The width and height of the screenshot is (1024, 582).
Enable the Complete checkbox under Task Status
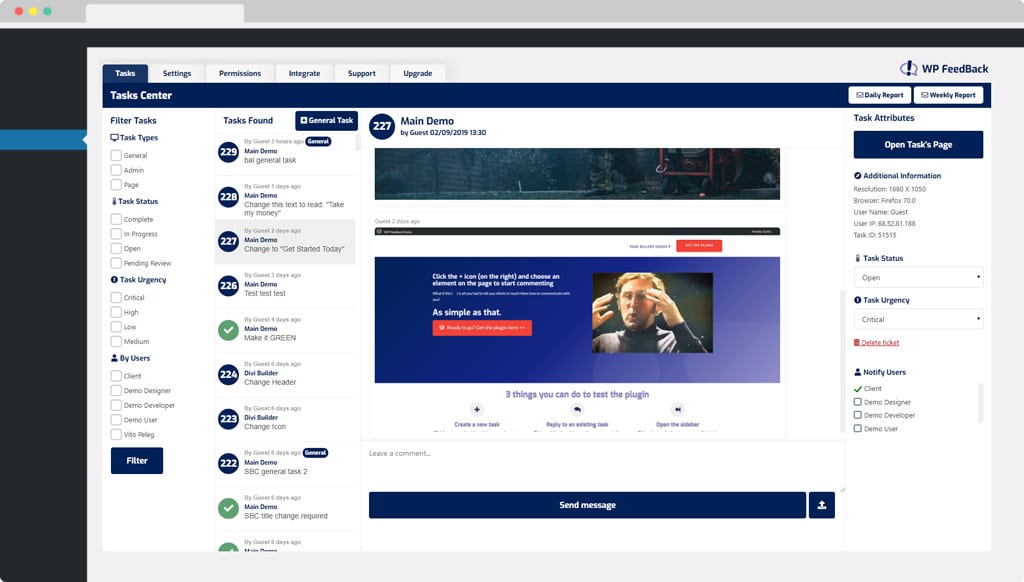tap(115, 219)
